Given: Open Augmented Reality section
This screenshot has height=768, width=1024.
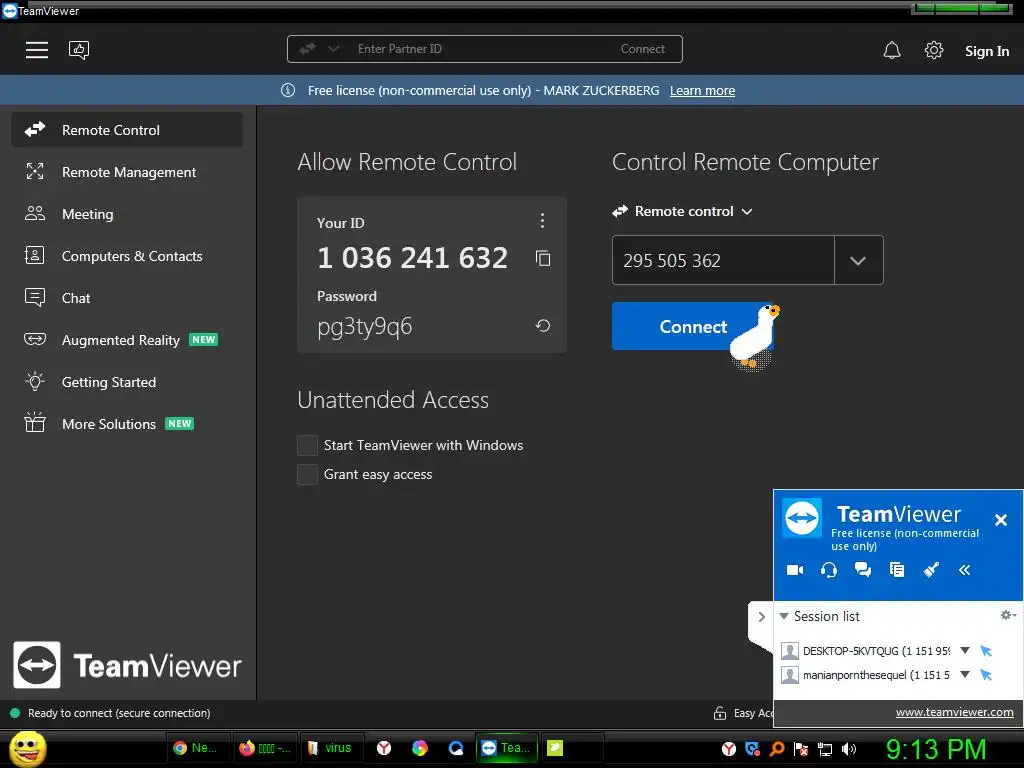Looking at the screenshot, I should 127,340.
